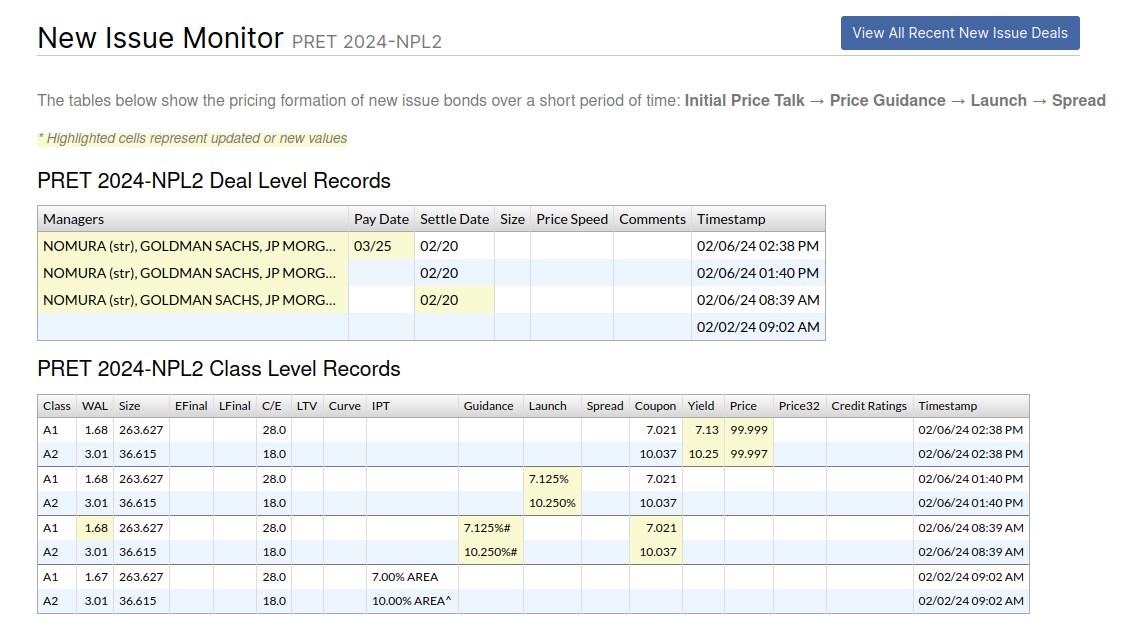Viewport: 1129px width, 633px height.
Task: Click the Coupon column header
Action: coord(655,406)
